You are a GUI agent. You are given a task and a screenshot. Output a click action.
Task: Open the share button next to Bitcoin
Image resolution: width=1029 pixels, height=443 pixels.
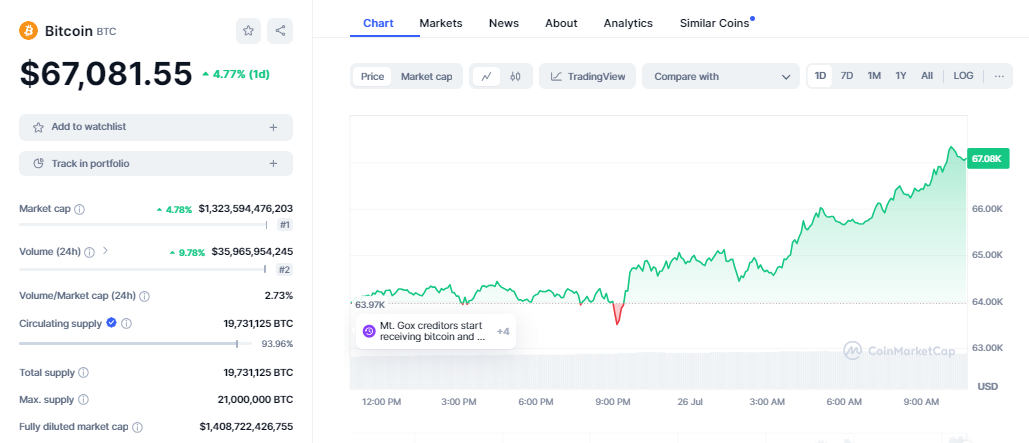280,31
